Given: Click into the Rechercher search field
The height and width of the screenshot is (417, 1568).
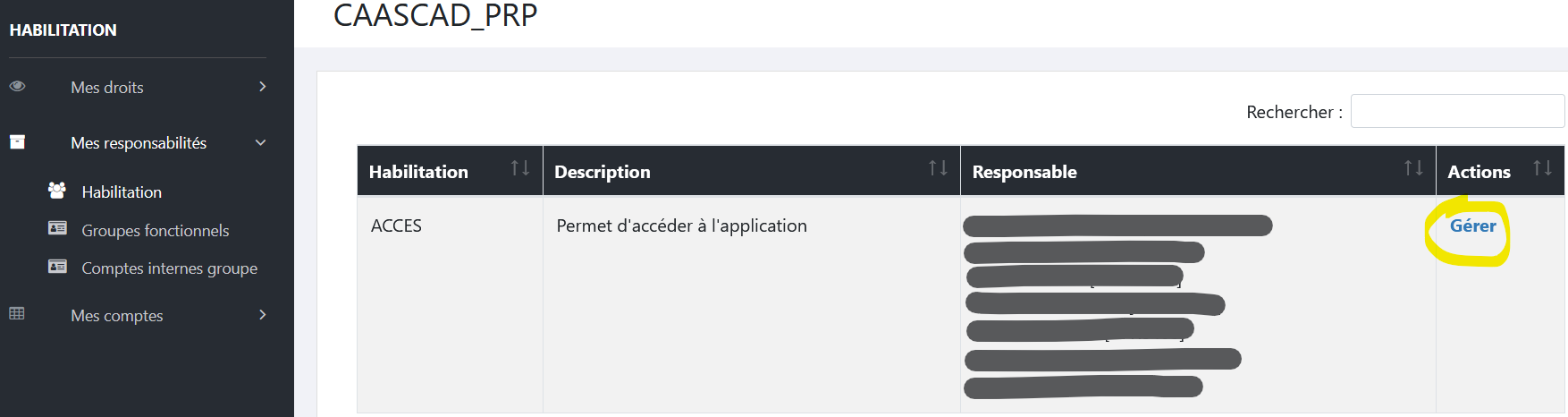Looking at the screenshot, I should (x=1457, y=111).
